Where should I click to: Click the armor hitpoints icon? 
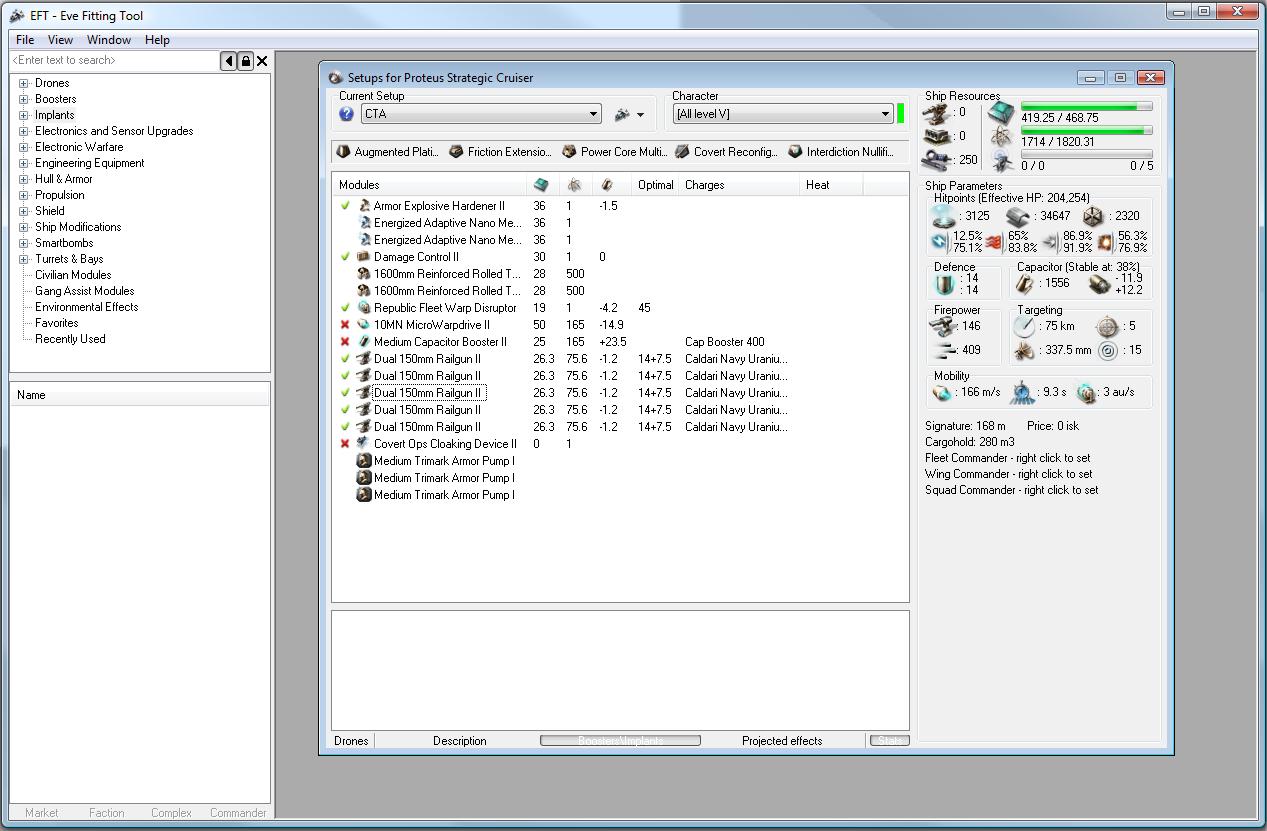point(1017,216)
